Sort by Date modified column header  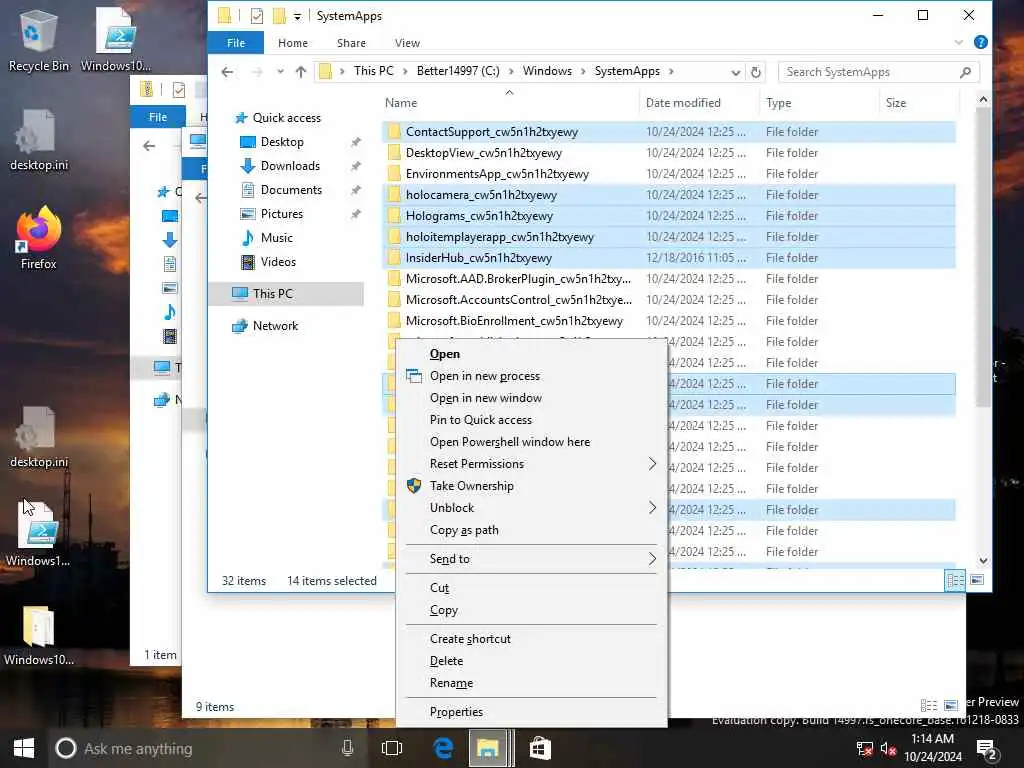[x=699, y=103]
